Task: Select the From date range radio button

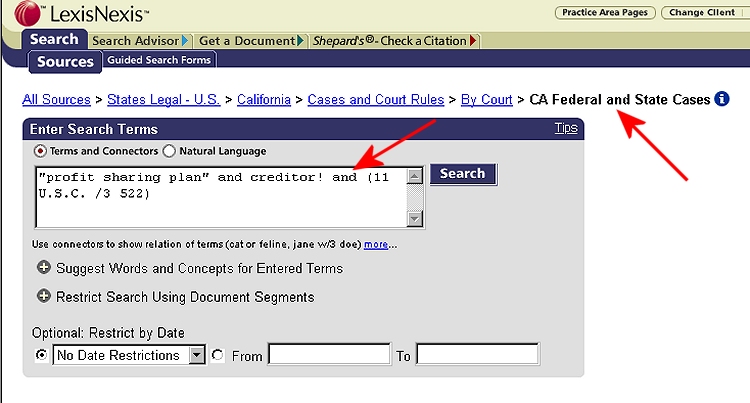Action: [x=218, y=355]
